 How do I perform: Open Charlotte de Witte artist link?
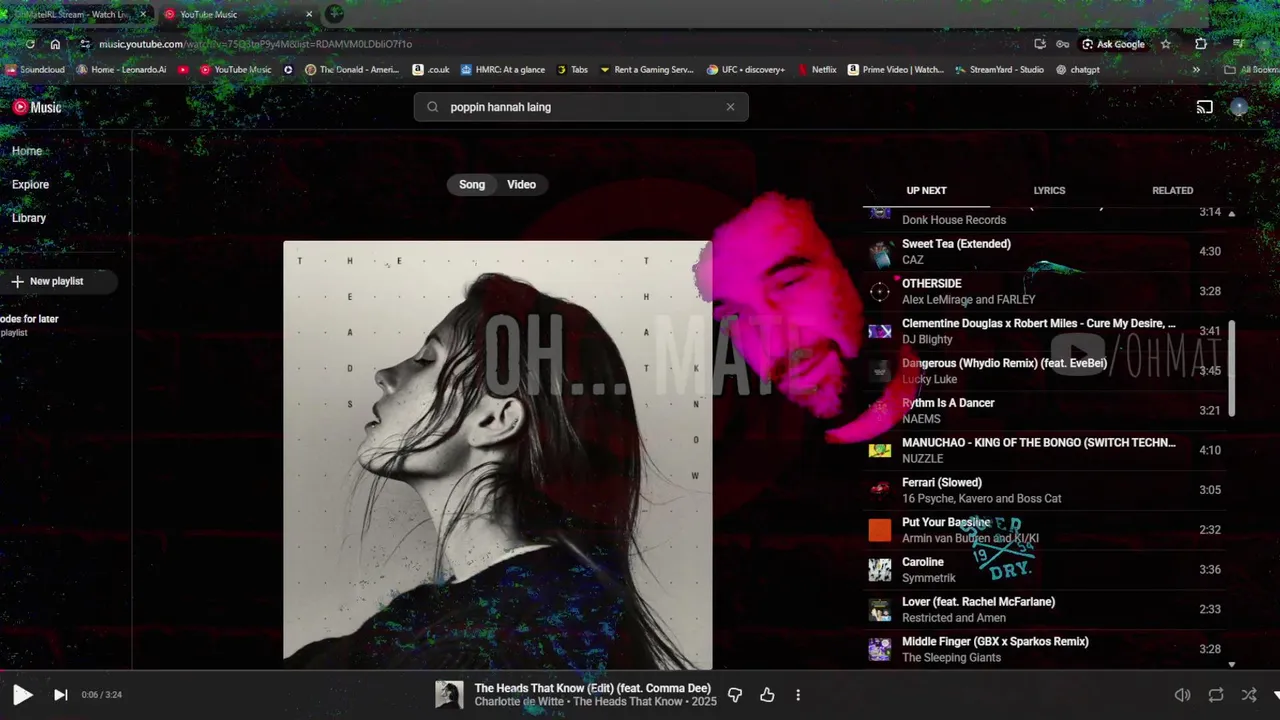pyautogui.click(x=519, y=702)
